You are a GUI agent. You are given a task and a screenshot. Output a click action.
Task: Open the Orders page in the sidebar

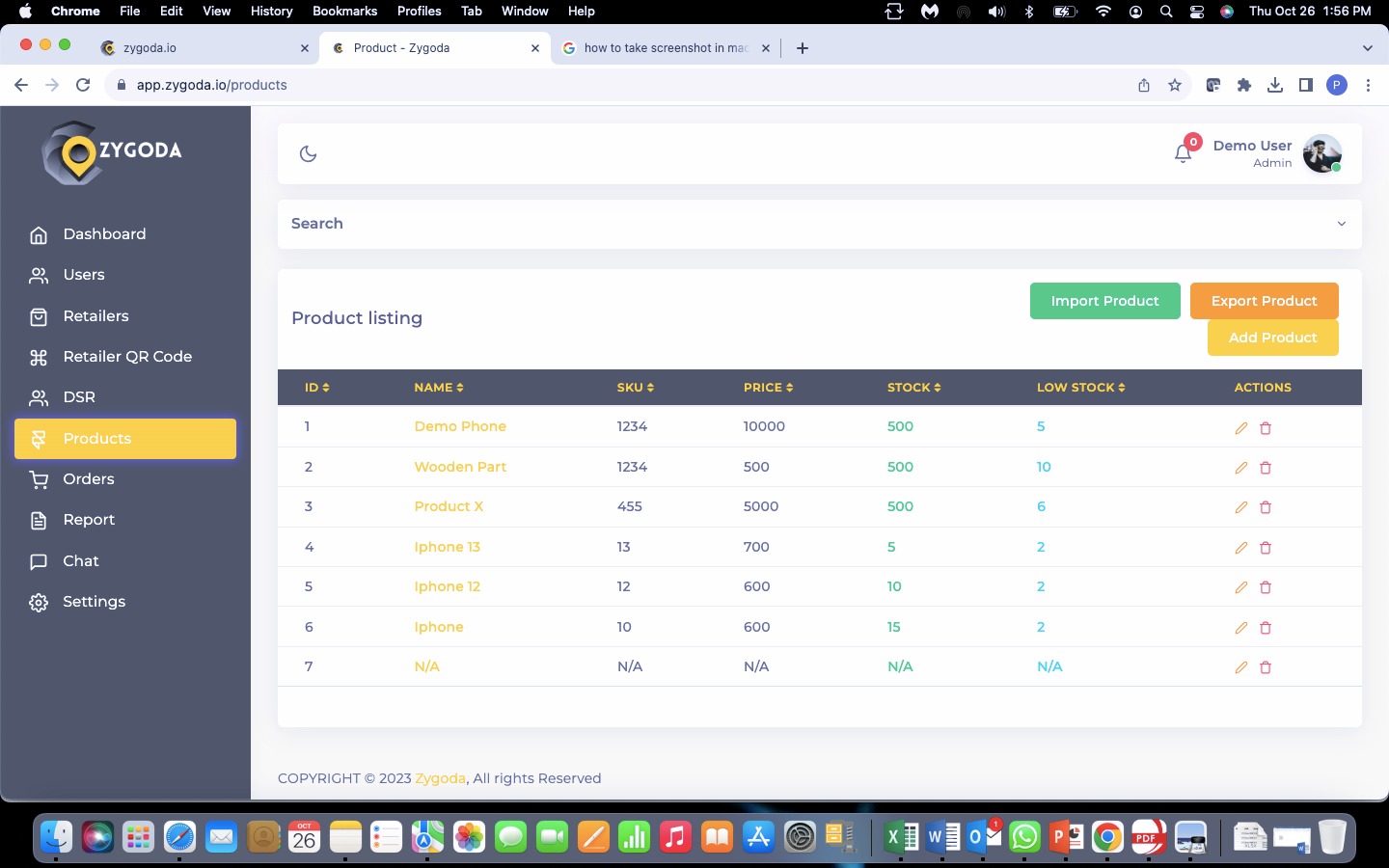point(88,479)
